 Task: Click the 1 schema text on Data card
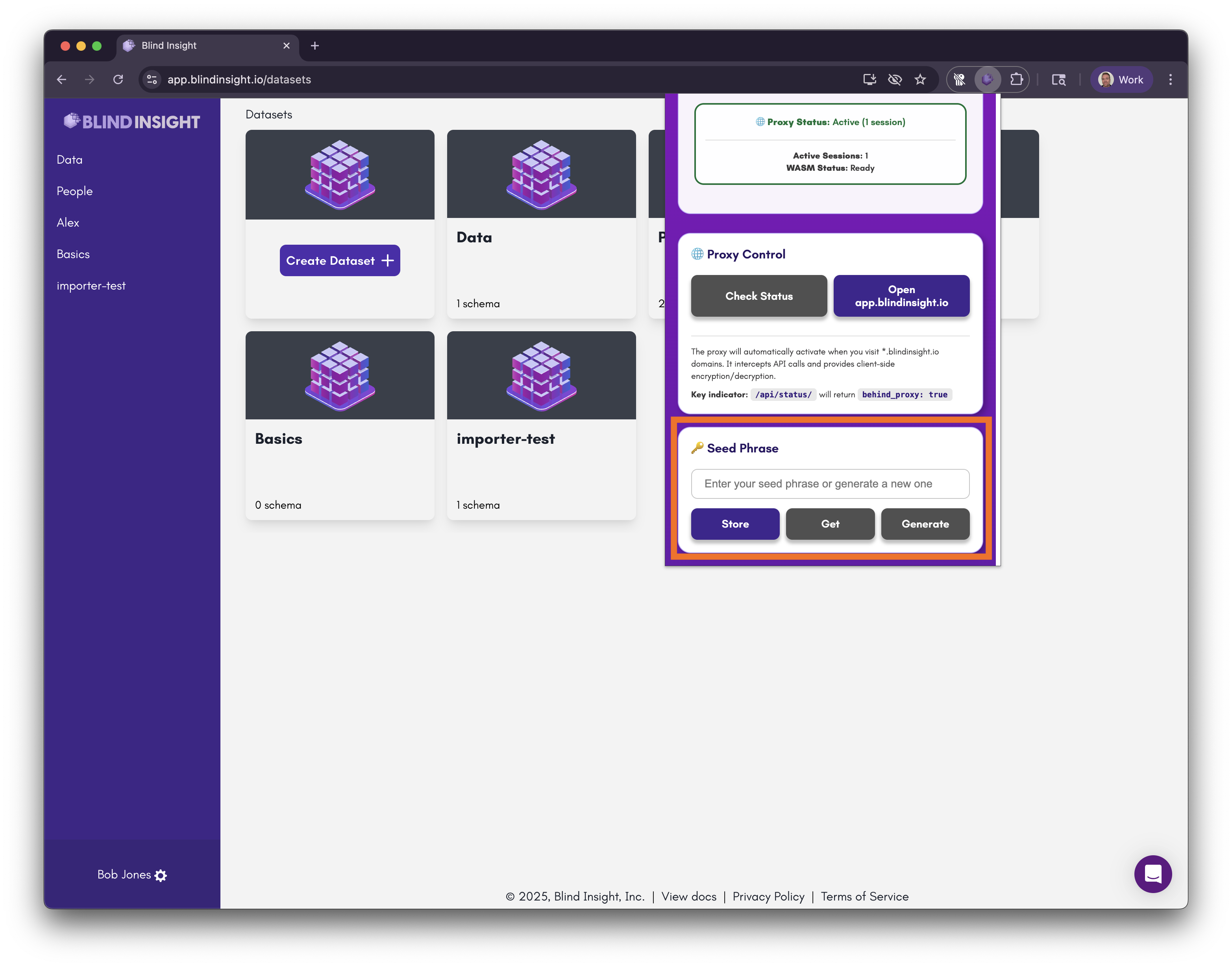[x=478, y=303]
